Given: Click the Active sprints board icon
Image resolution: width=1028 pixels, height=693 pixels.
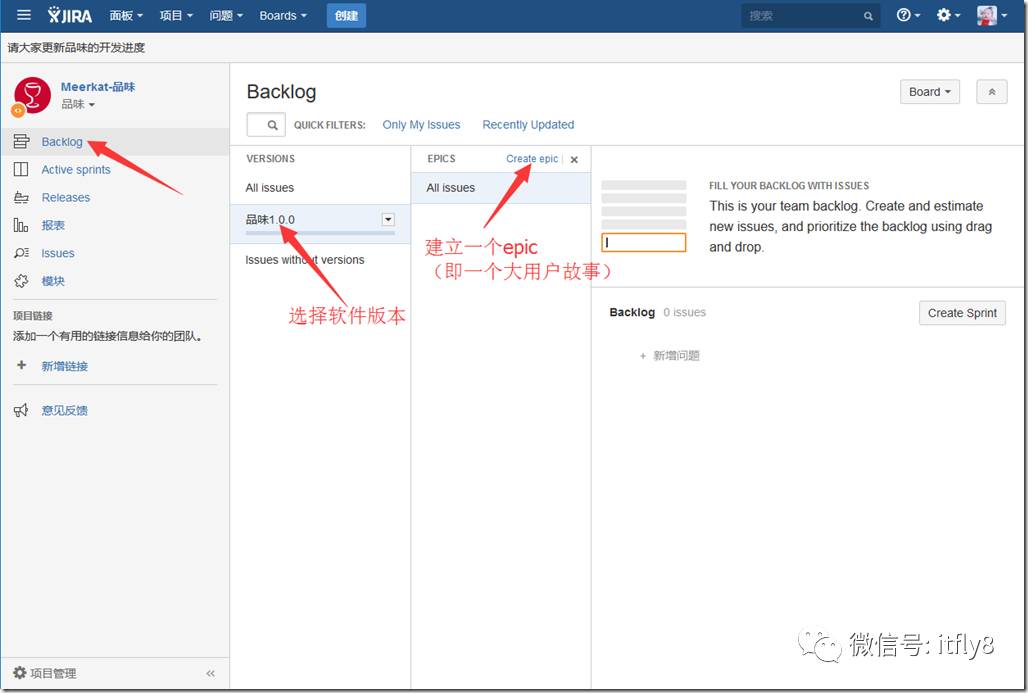Looking at the screenshot, I should click(x=21, y=169).
